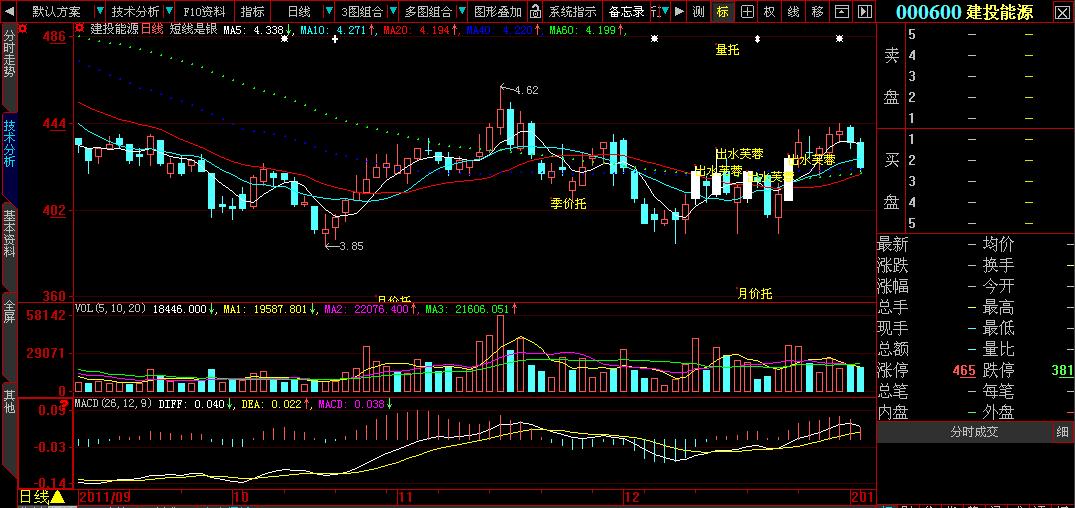Click the crosshair cursor icon
This screenshot has height=508, width=1075.
pos(745,12)
